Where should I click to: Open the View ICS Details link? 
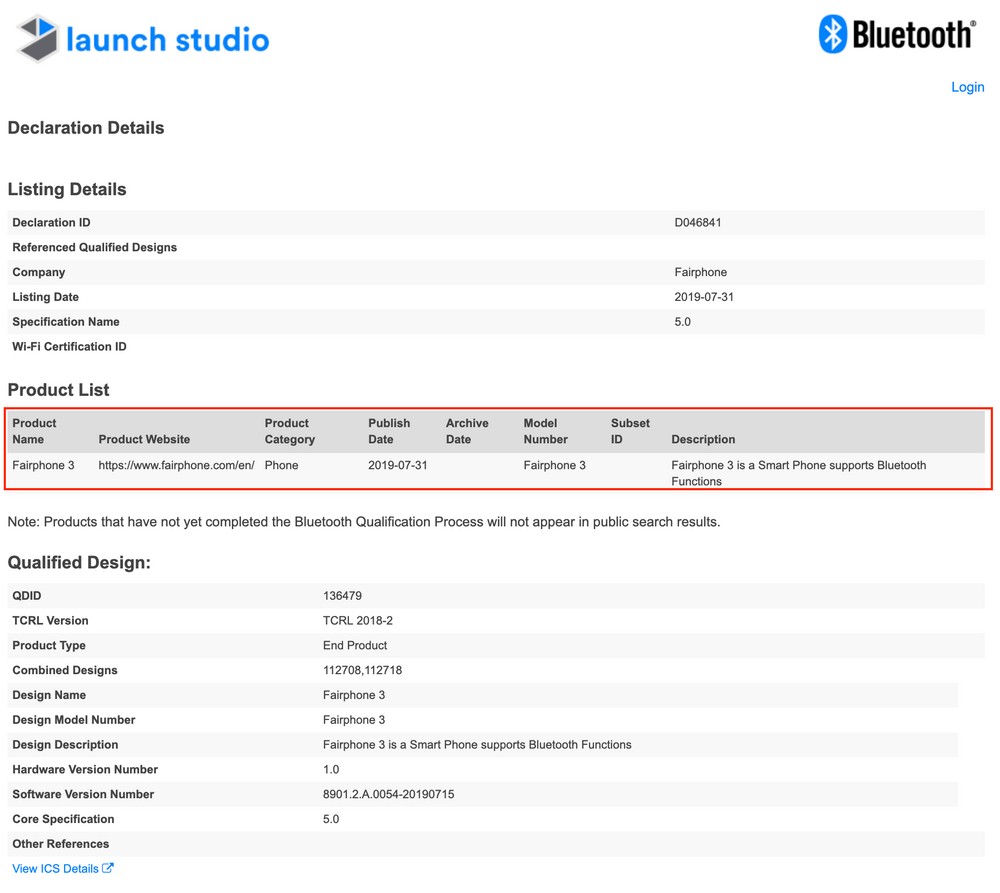coord(55,868)
